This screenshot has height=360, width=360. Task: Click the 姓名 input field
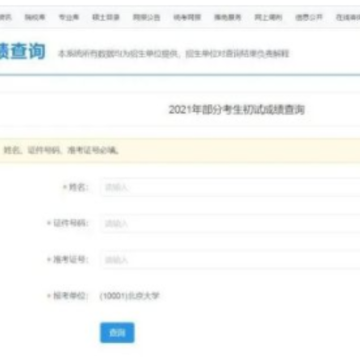click(x=230, y=187)
